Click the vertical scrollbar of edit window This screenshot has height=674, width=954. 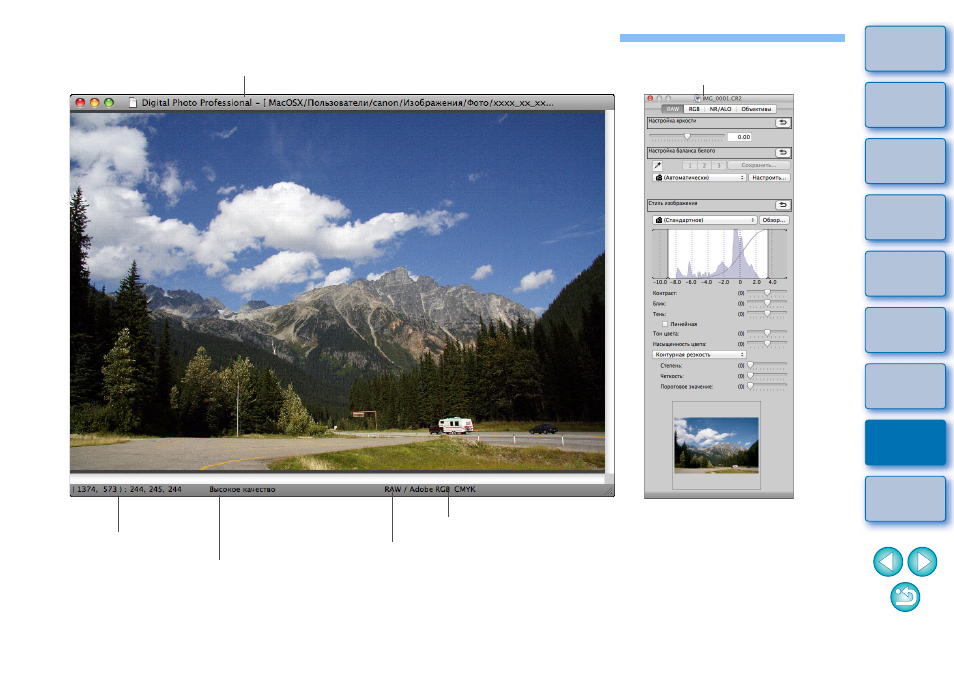click(610, 291)
